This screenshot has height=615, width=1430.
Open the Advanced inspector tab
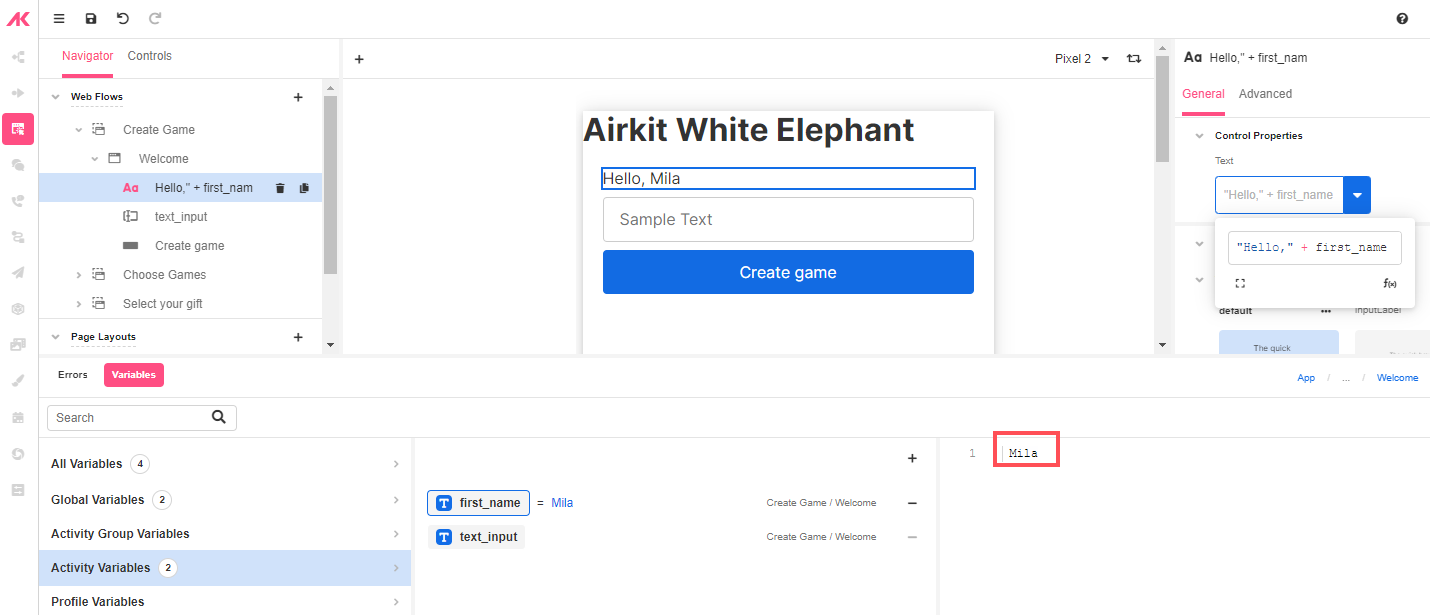(x=1265, y=94)
